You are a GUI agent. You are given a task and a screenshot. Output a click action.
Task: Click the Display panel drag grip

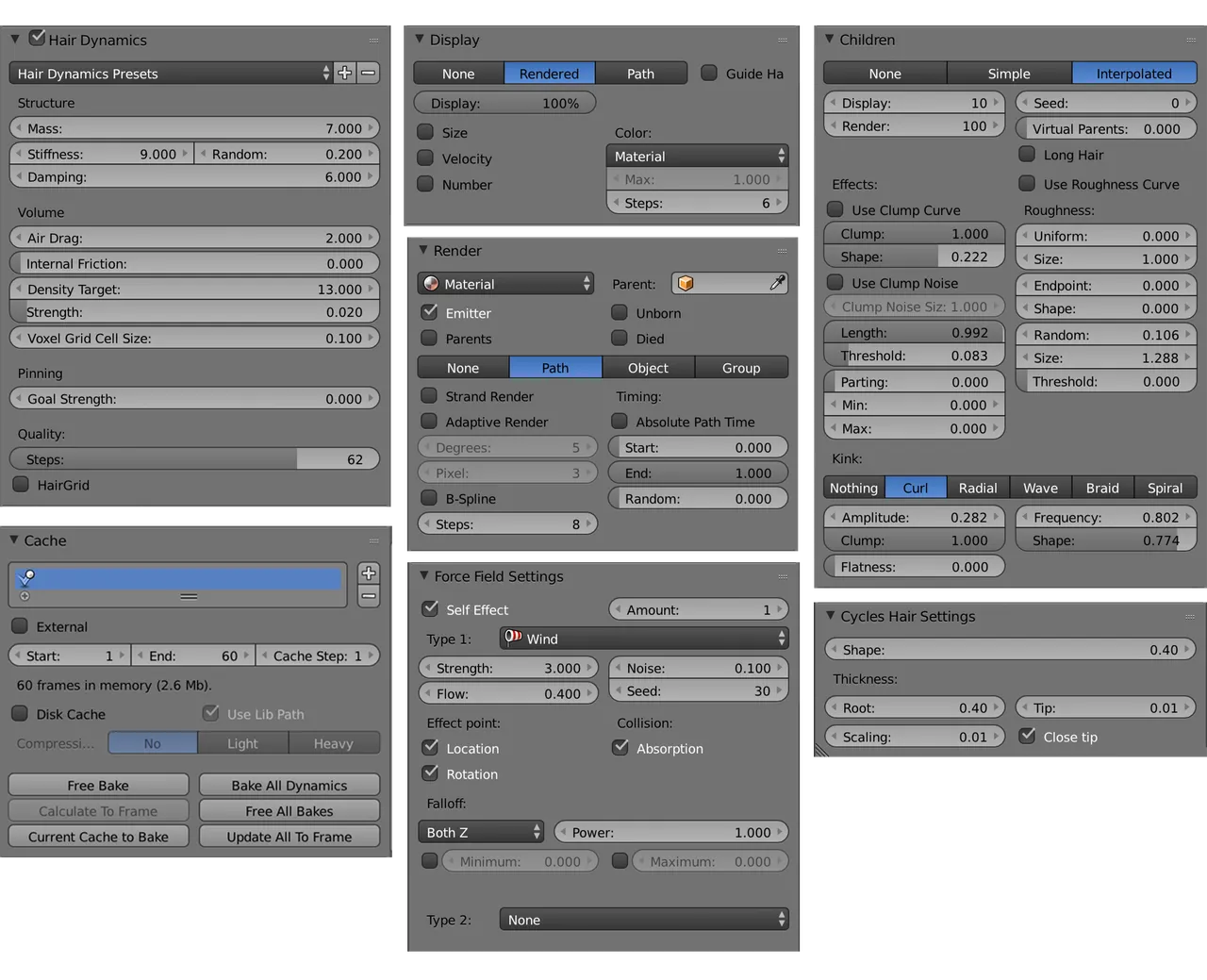(782, 40)
